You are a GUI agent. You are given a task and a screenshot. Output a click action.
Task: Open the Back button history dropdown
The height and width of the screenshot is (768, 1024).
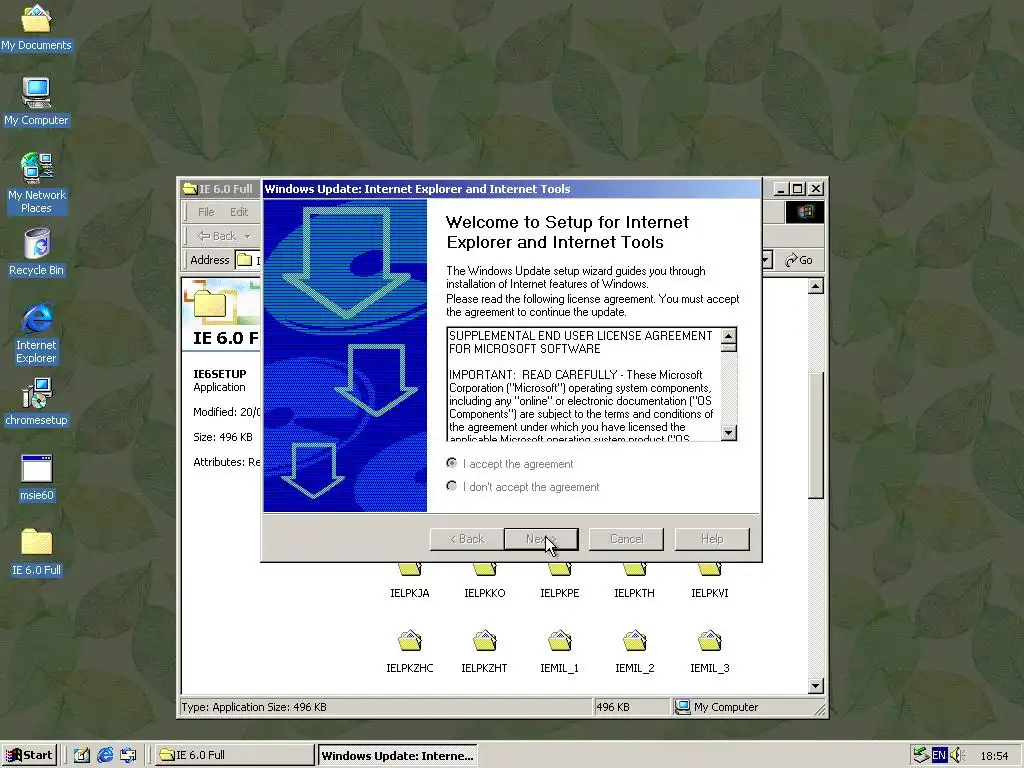(248, 236)
